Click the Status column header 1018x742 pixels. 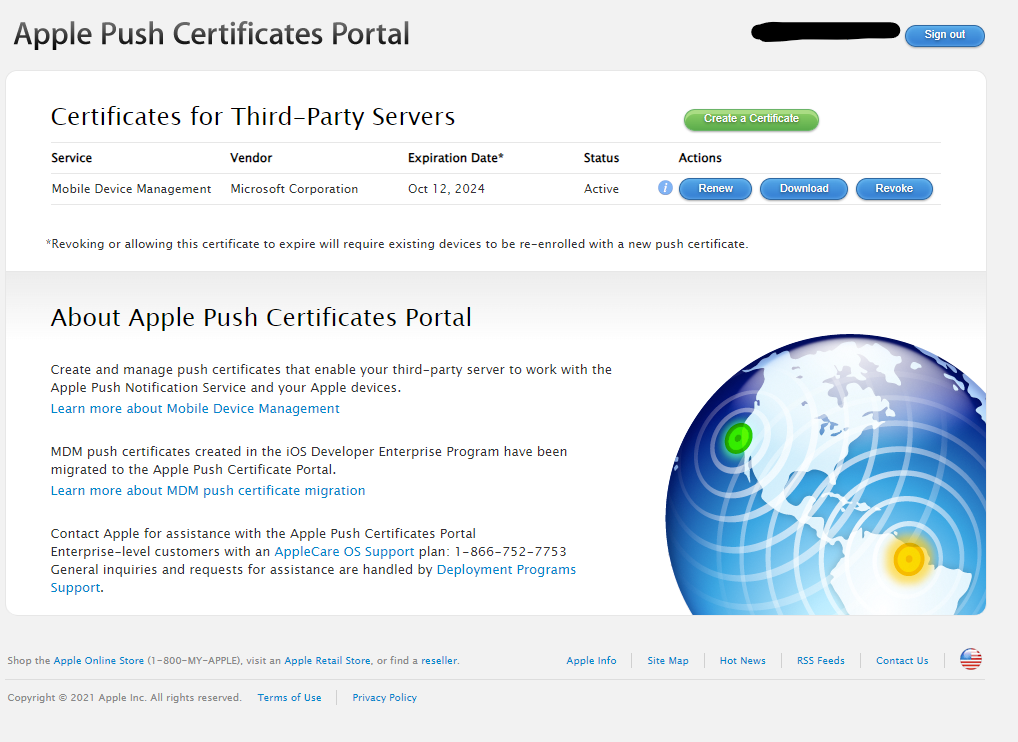pyautogui.click(x=601, y=158)
